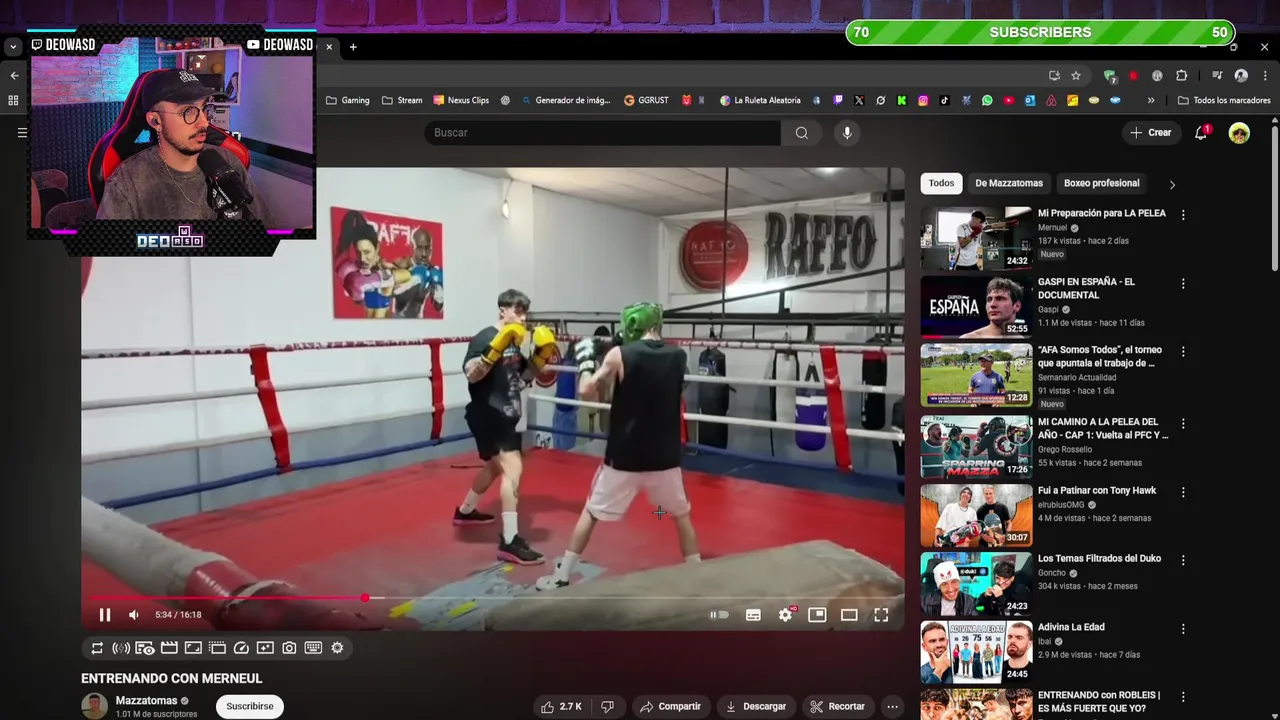Click the progress bar scrubber handle
1280x720 pixels.
pos(365,598)
